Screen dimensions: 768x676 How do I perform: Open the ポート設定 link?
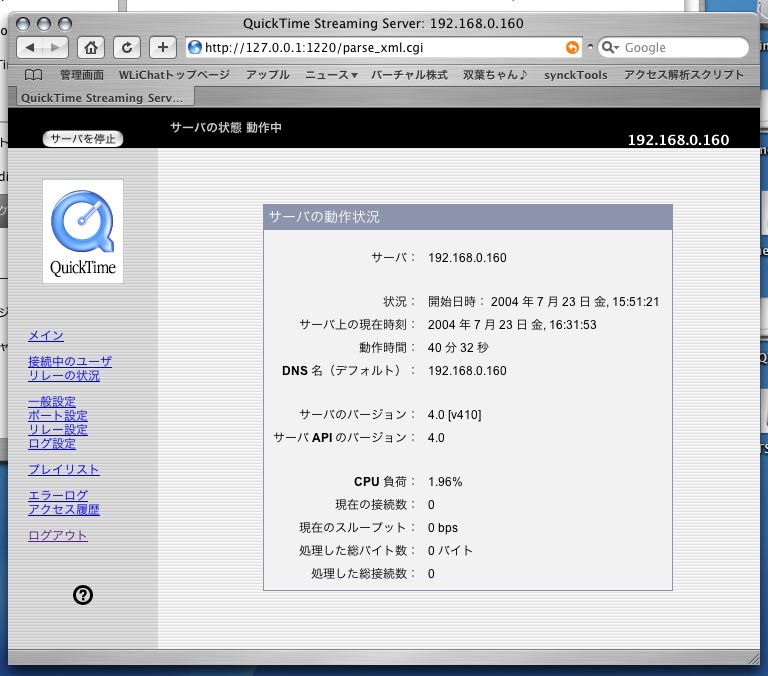(x=58, y=415)
